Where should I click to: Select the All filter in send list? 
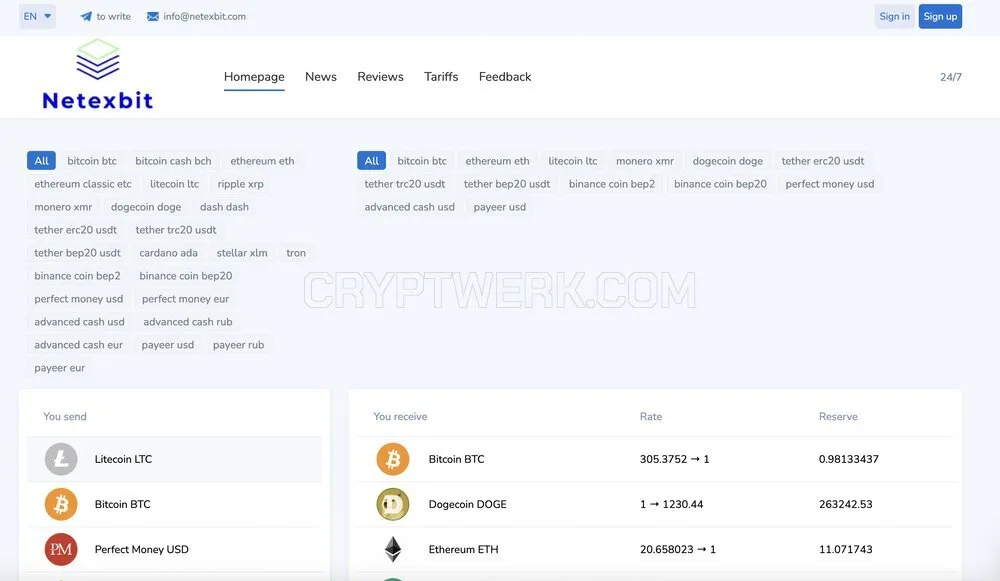(x=41, y=161)
